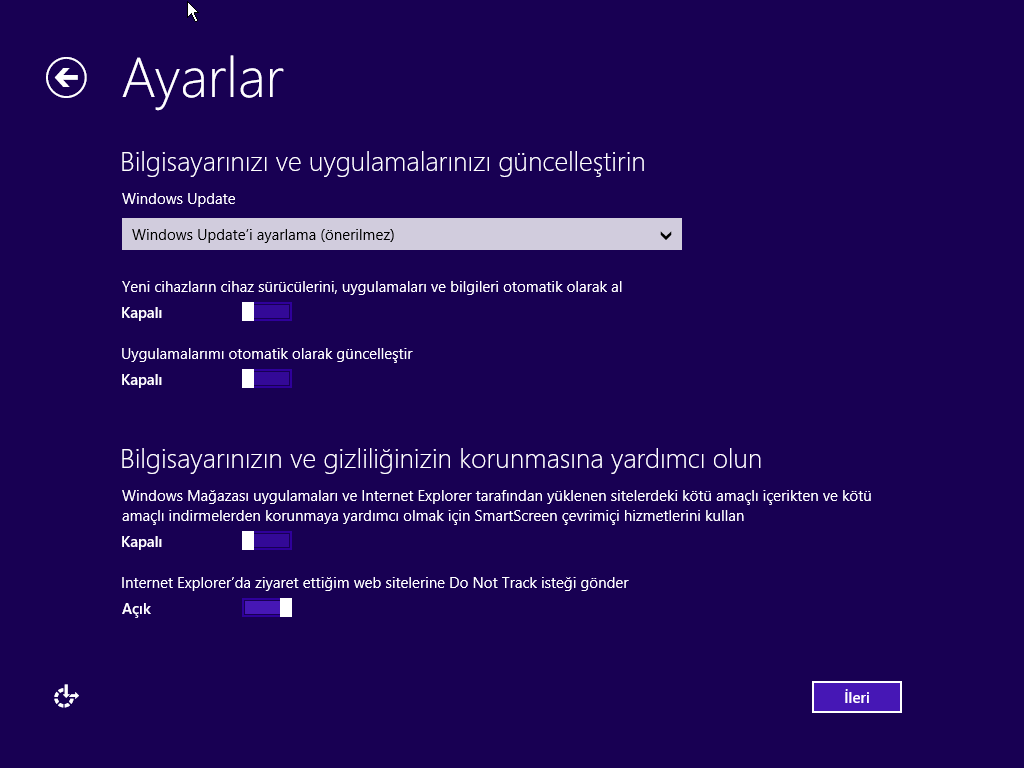Click the İleri button
Viewport: 1024px width, 768px height.
[856, 697]
